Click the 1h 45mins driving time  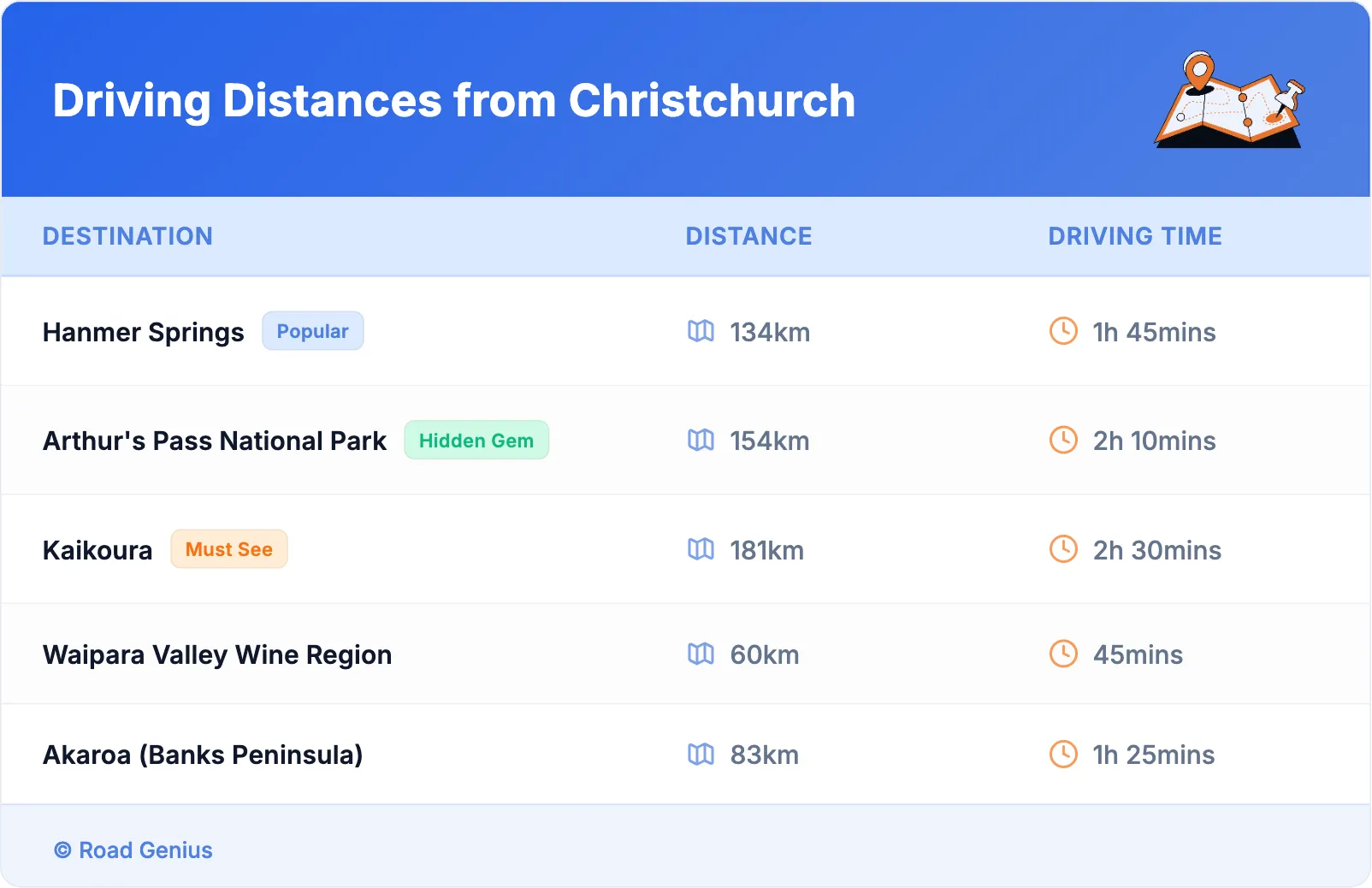coord(1154,332)
